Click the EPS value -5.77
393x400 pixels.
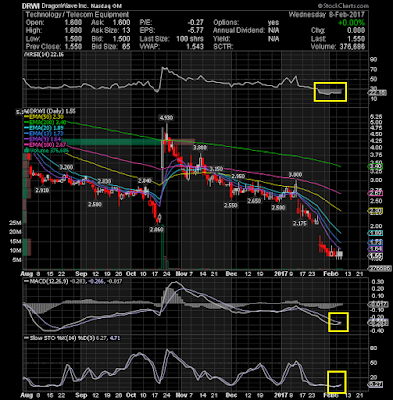coord(196,30)
